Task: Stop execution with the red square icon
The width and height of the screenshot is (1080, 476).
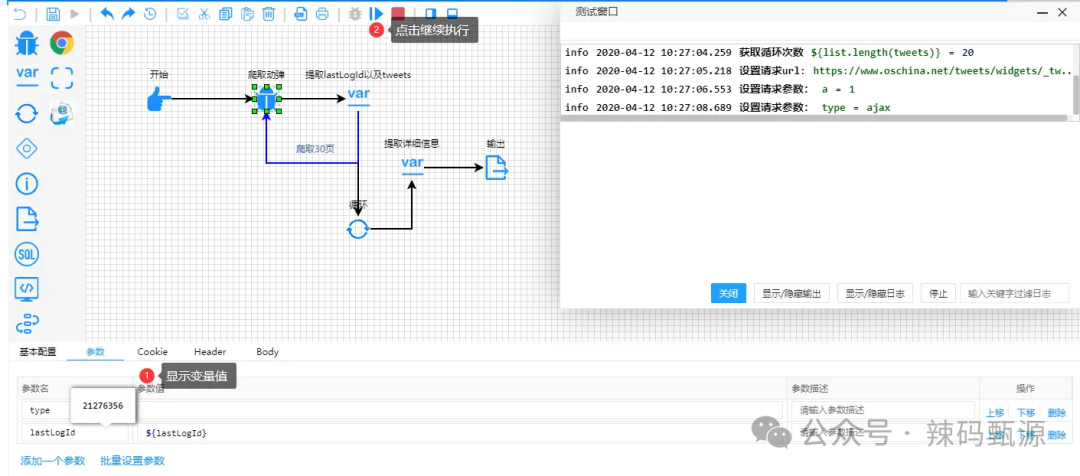Action: (x=397, y=13)
